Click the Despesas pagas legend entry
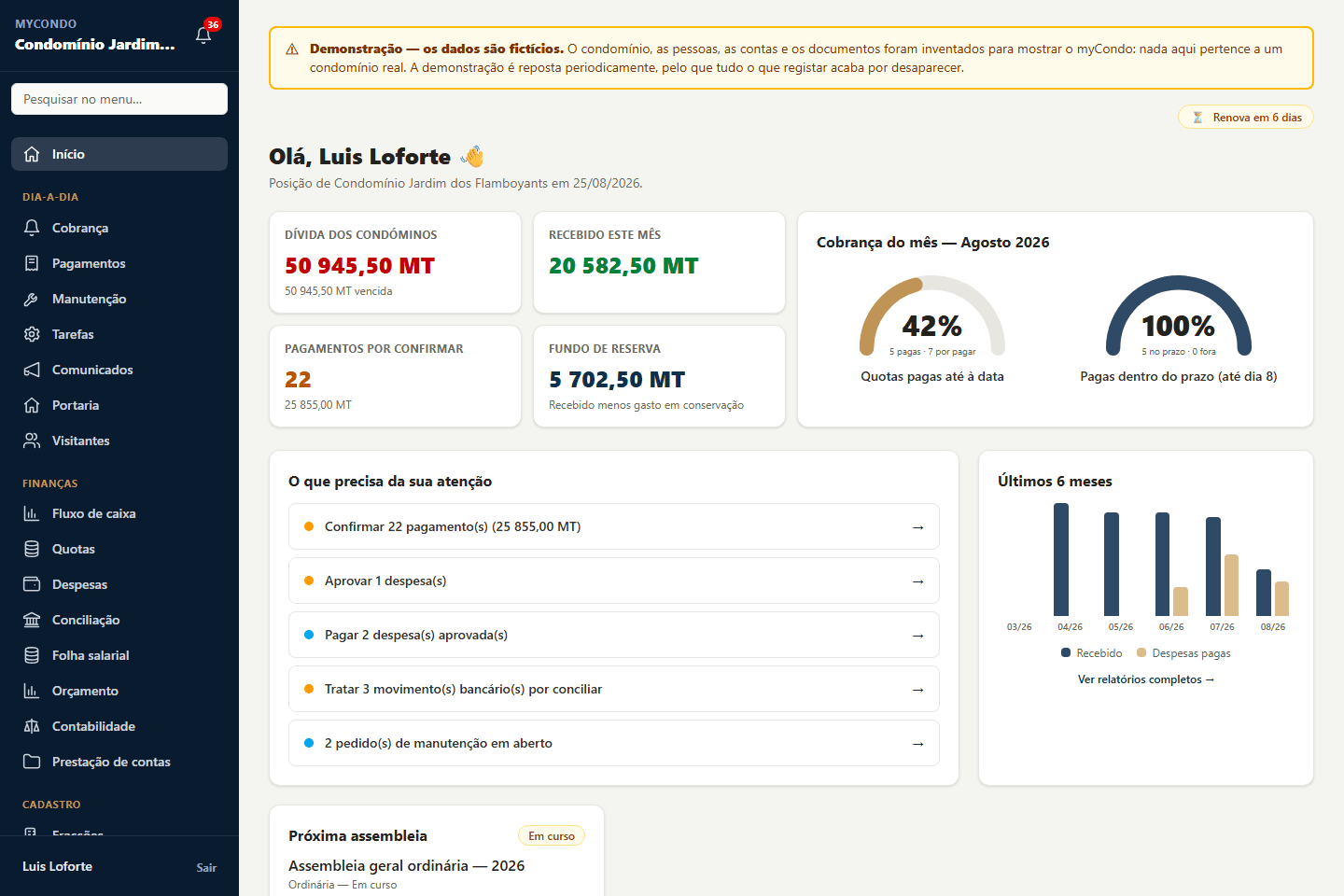The width and height of the screenshot is (1344, 896). point(1183,653)
